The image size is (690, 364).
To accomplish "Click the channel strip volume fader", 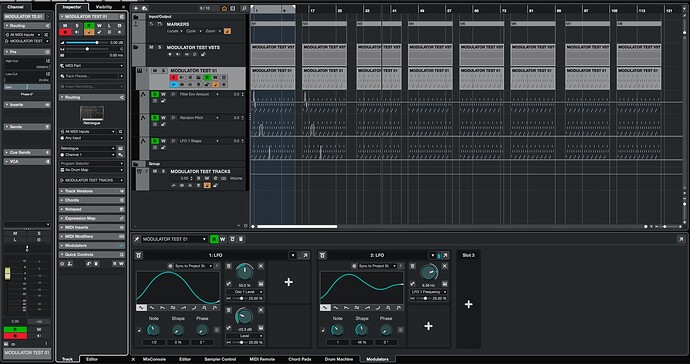I will pyautogui.click(x=7, y=273).
